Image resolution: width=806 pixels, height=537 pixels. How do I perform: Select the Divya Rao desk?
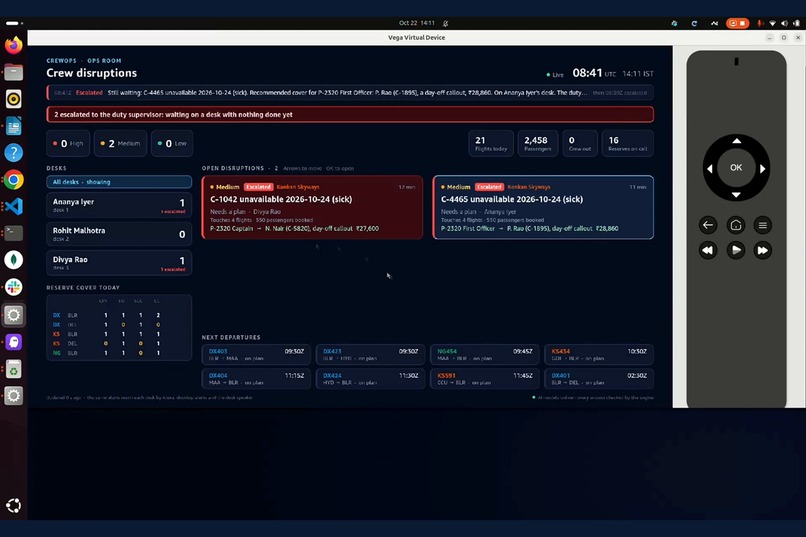pos(119,263)
